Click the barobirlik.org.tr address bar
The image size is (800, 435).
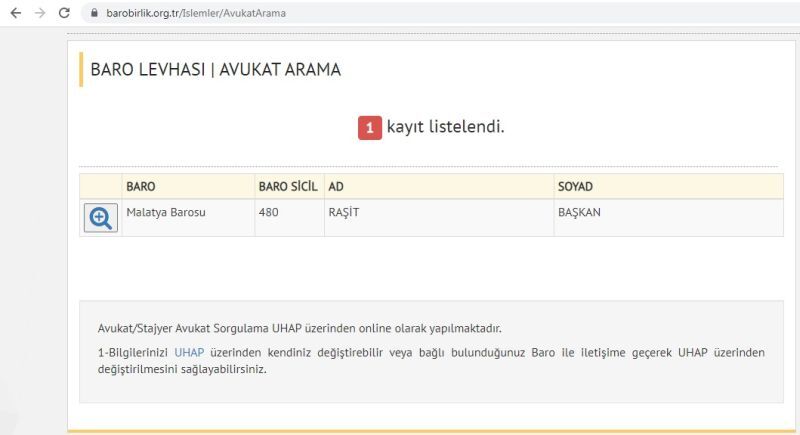coord(439,13)
